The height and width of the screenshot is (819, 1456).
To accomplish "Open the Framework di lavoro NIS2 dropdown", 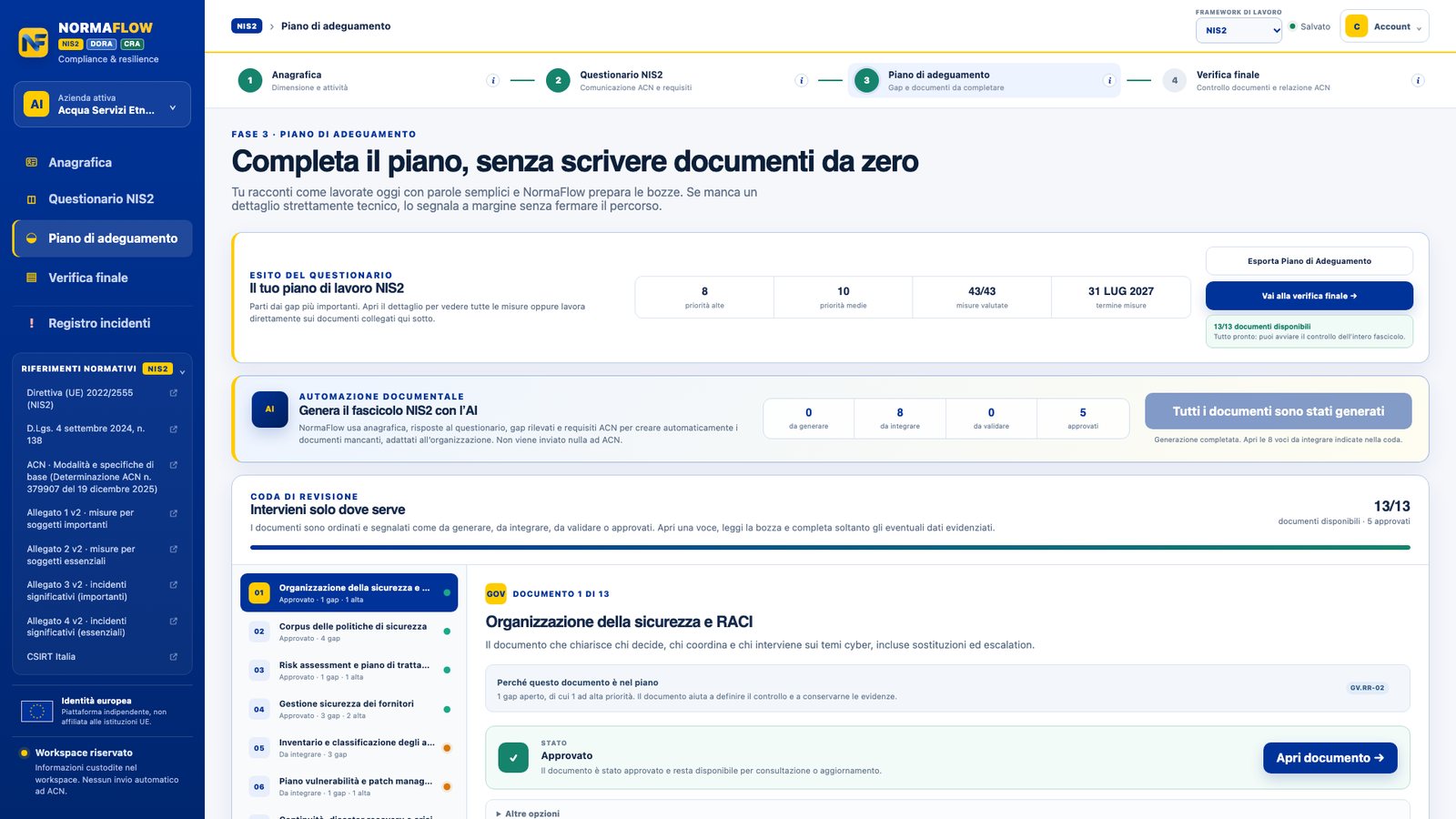I will tap(1239, 30).
